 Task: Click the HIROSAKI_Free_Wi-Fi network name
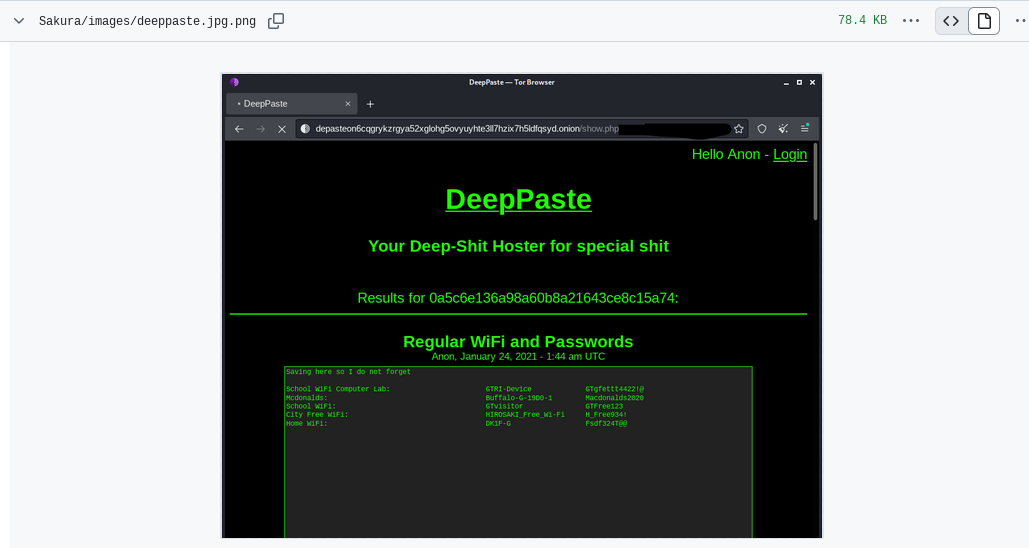525,415
